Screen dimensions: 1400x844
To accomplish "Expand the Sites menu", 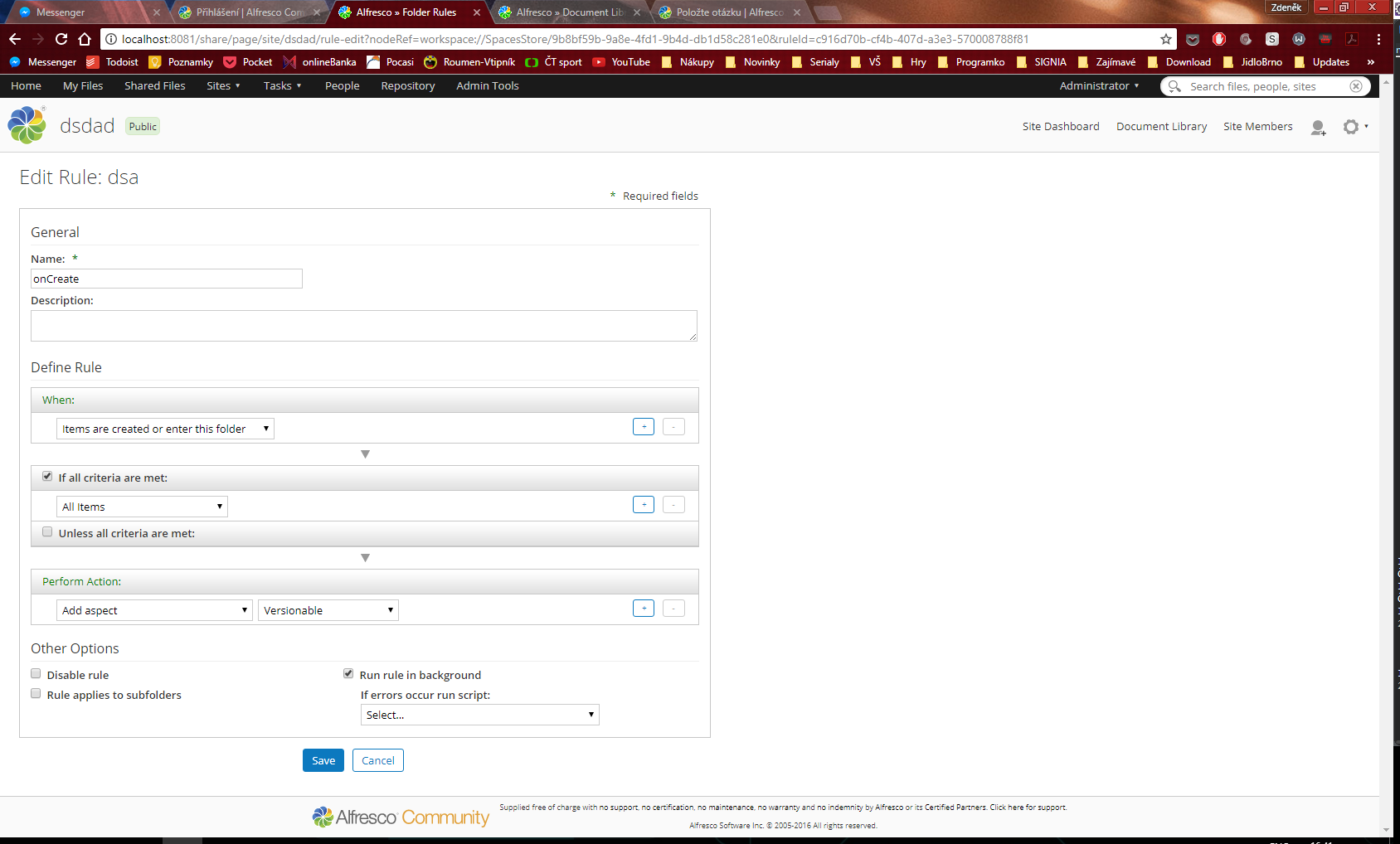I will click(x=223, y=86).
